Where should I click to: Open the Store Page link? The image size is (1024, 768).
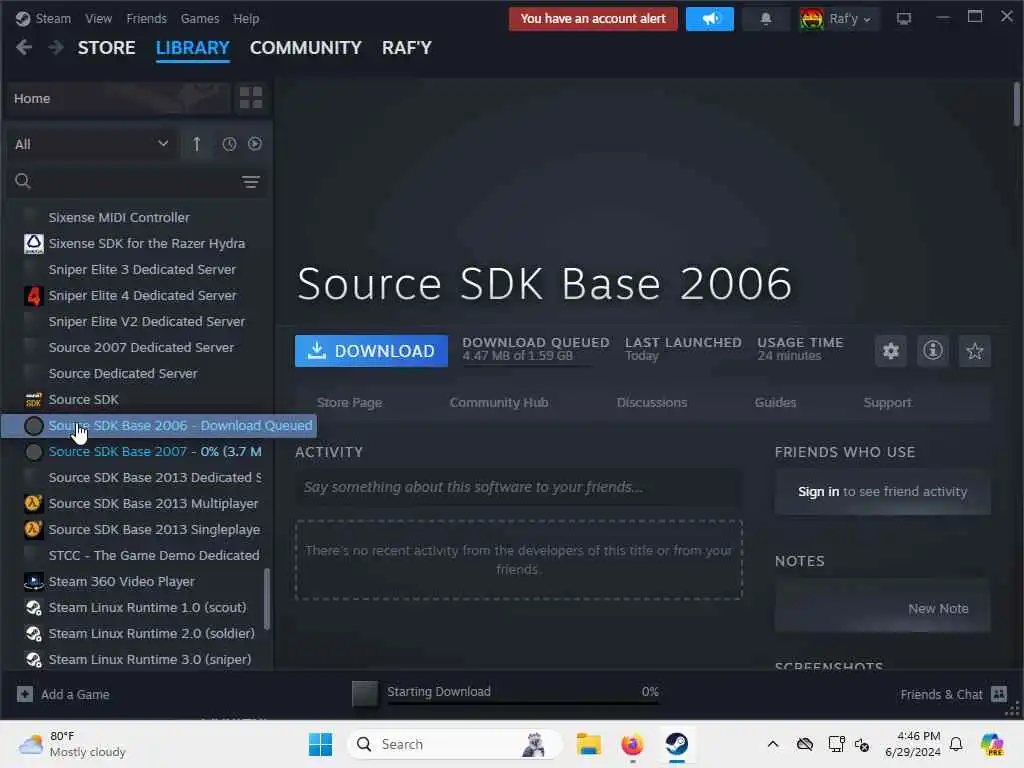point(349,403)
